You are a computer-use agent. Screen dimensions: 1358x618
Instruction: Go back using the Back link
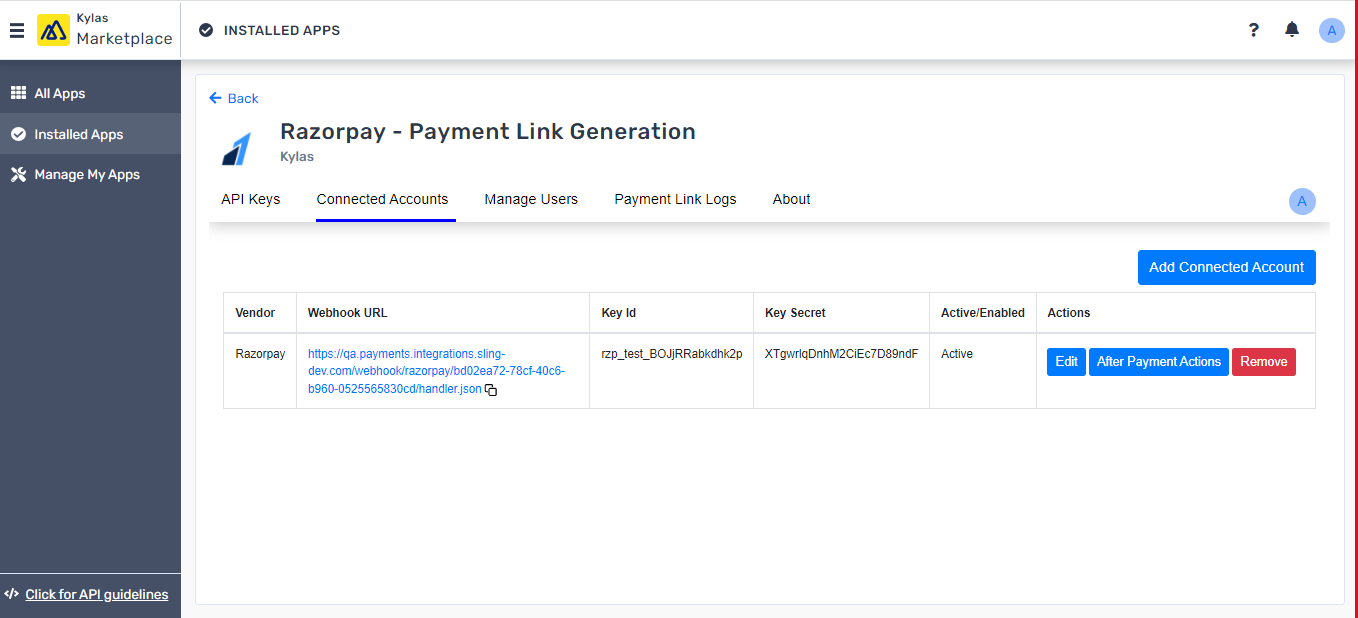[234, 98]
